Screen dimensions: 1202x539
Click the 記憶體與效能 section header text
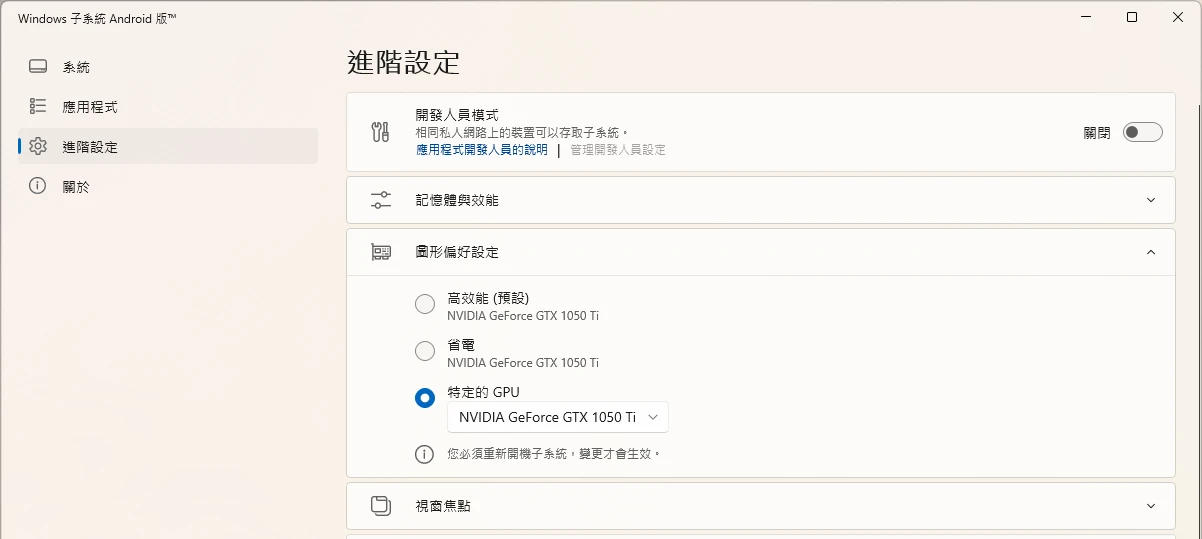pos(457,200)
